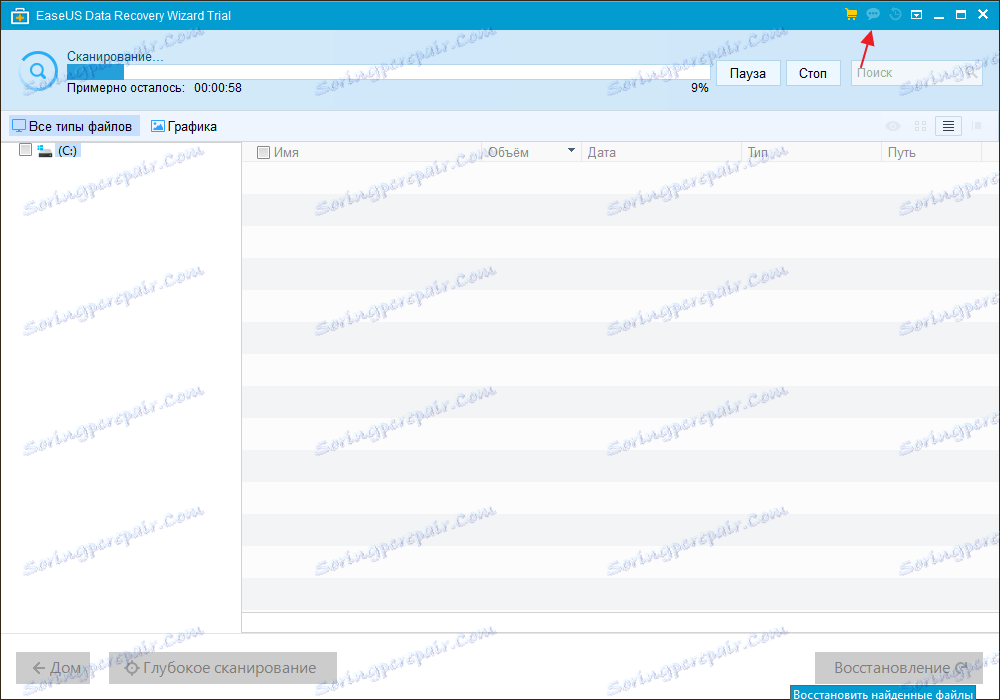
Task: Focus the Поиск search field
Action: tap(916, 73)
